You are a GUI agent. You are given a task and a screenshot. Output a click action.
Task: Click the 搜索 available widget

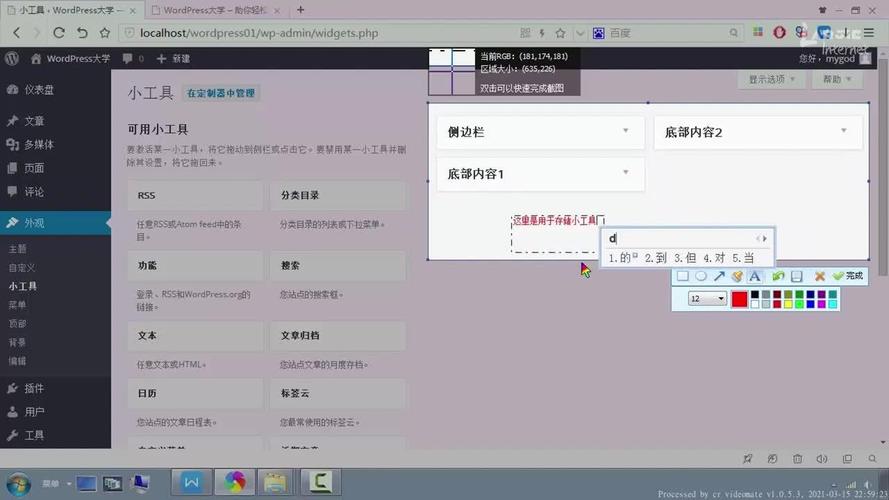[338, 265]
